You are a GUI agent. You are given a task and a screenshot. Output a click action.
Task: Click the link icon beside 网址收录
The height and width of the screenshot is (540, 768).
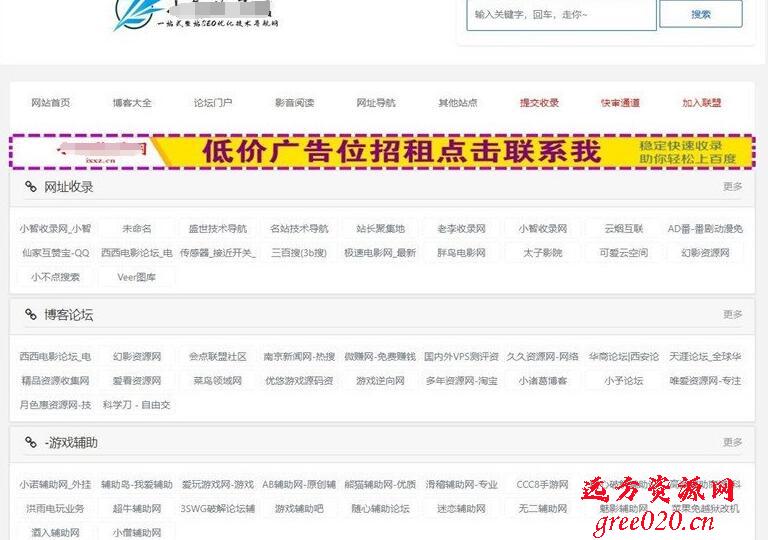coord(31,187)
